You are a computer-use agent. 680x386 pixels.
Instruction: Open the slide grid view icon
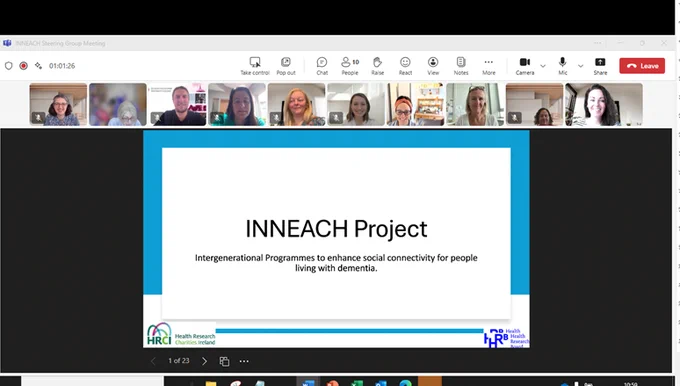[224, 361]
